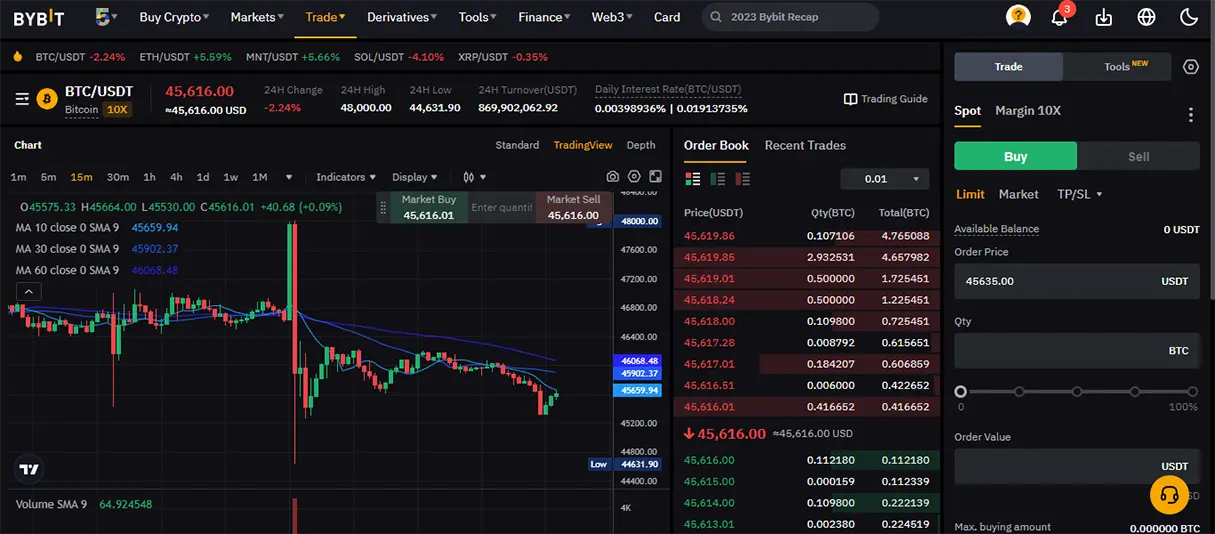
Task: Set chart interval to 1m
Action: [x=18, y=177]
